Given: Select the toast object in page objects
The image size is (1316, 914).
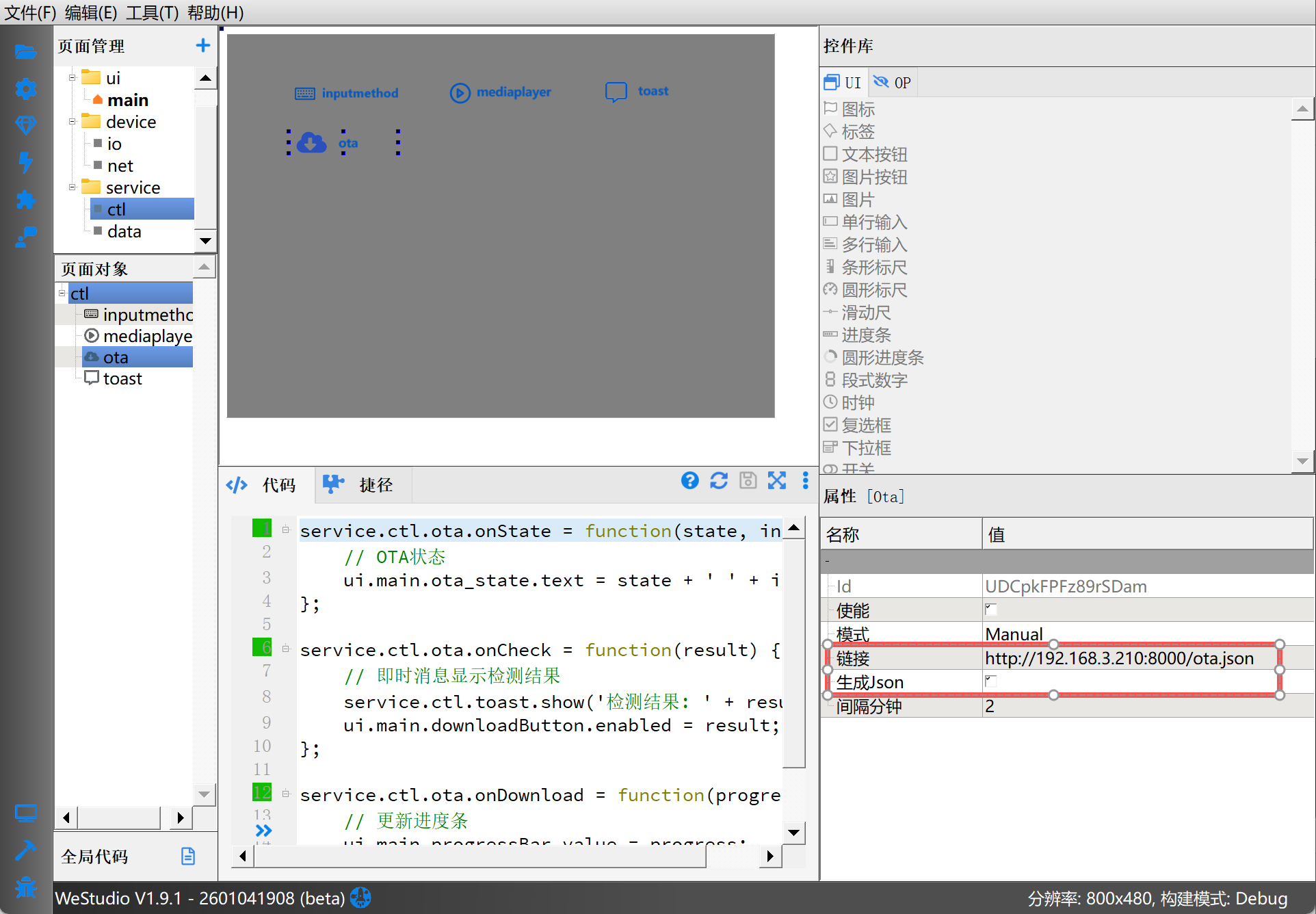Looking at the screenshot, I should [x=122, y=379].
